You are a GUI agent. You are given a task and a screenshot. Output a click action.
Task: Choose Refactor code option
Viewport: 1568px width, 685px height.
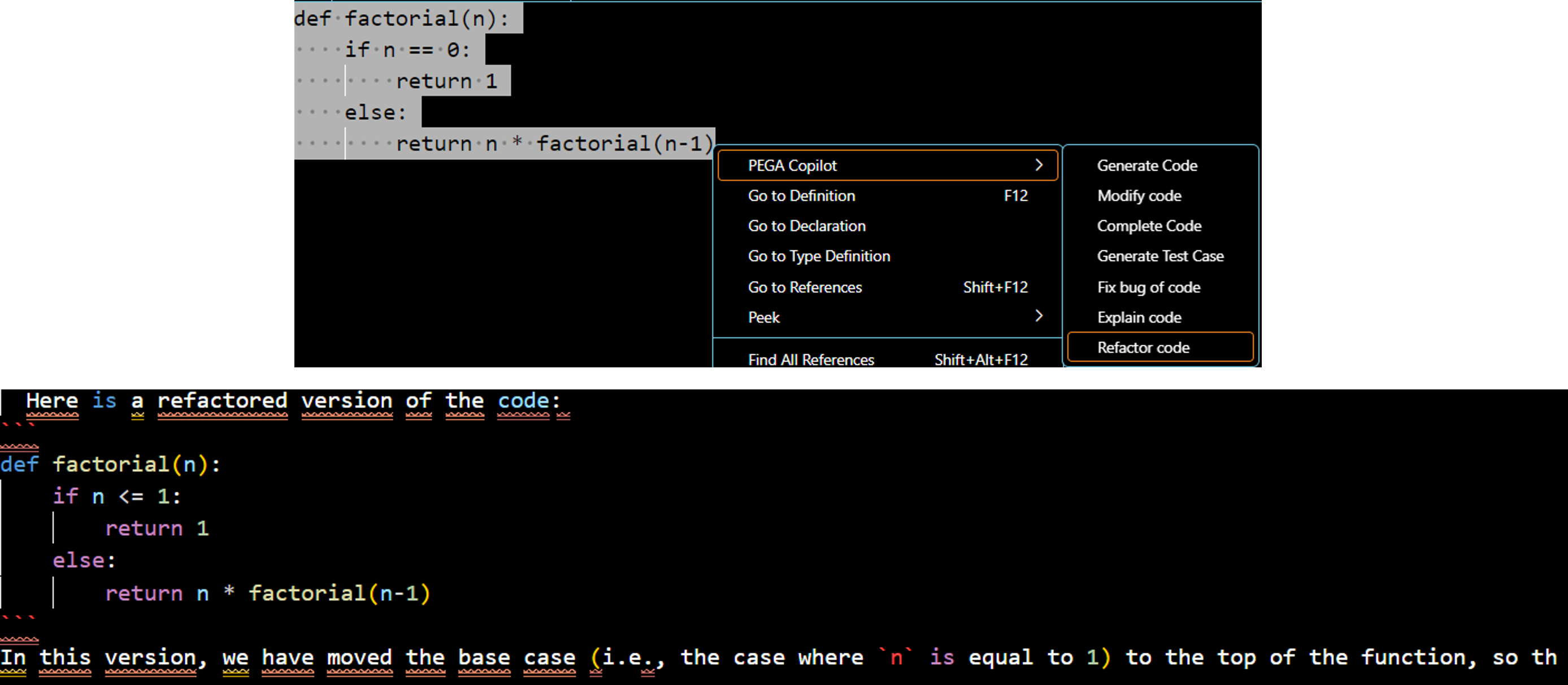(x=1160, y=347)
